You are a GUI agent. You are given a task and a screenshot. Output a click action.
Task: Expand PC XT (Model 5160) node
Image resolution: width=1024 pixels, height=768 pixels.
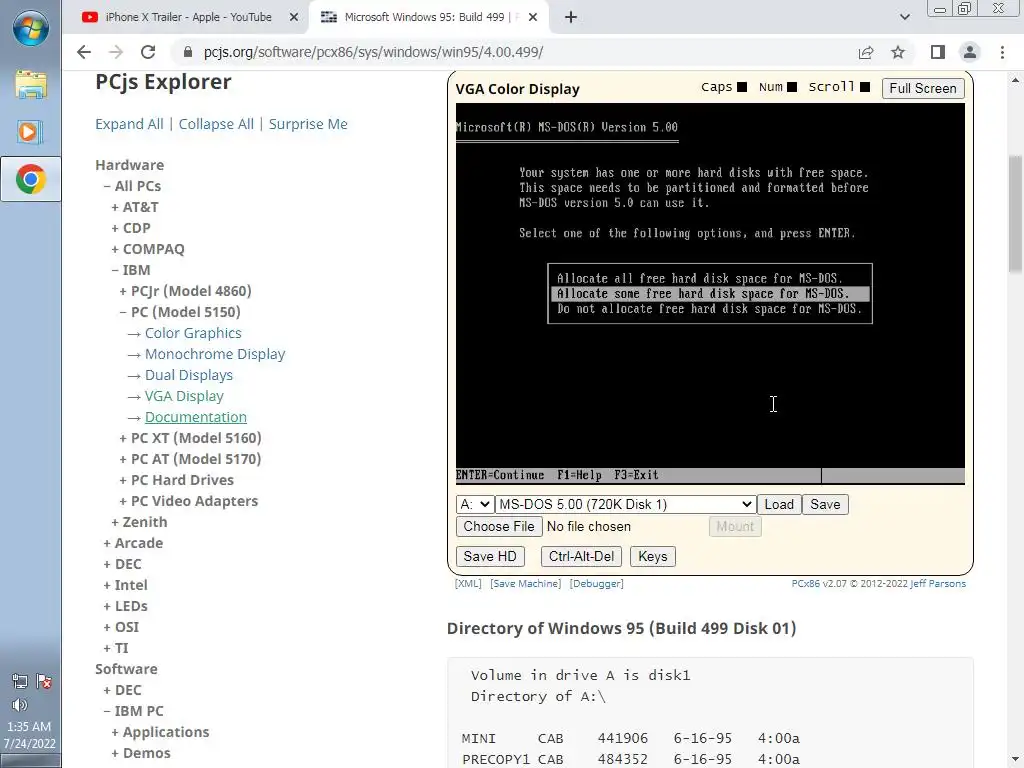[x=190, y=438]
